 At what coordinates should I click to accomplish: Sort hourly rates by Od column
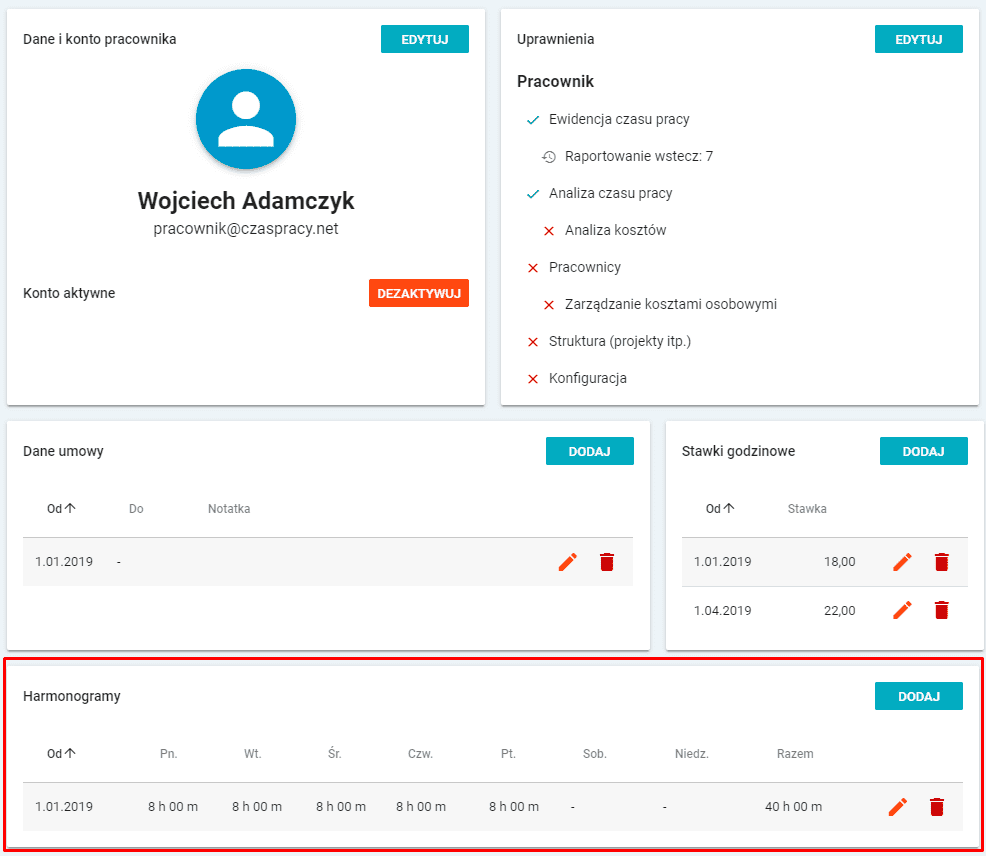click(x=720, y=509)
